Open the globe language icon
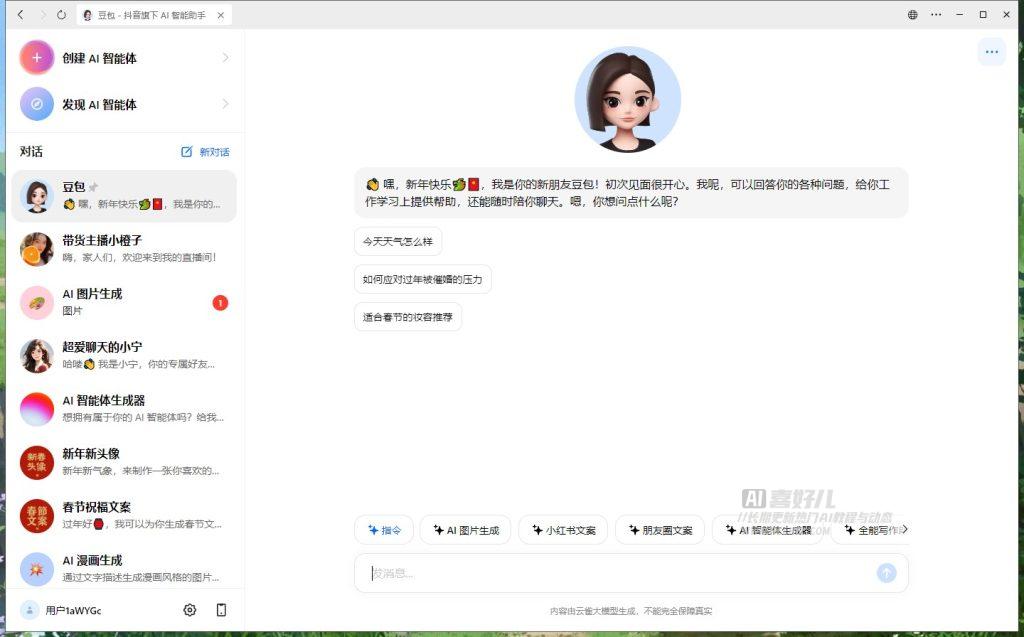This screenshot has width=1024, height=637. [x=912, y=14]
